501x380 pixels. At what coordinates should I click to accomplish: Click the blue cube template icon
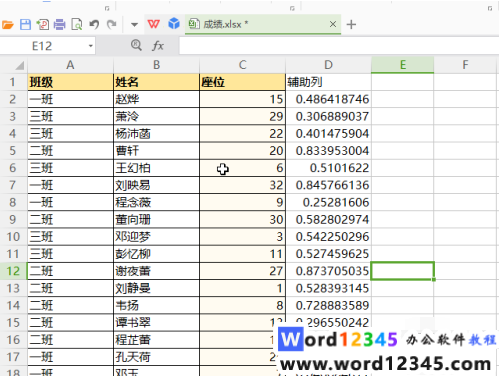coord(174,24)
